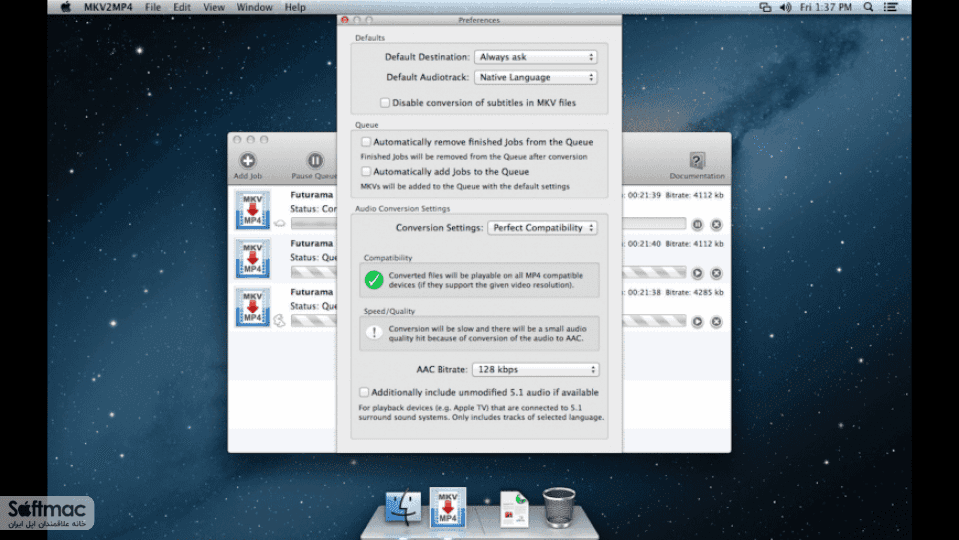Close the Preferences window

point(345,20)
